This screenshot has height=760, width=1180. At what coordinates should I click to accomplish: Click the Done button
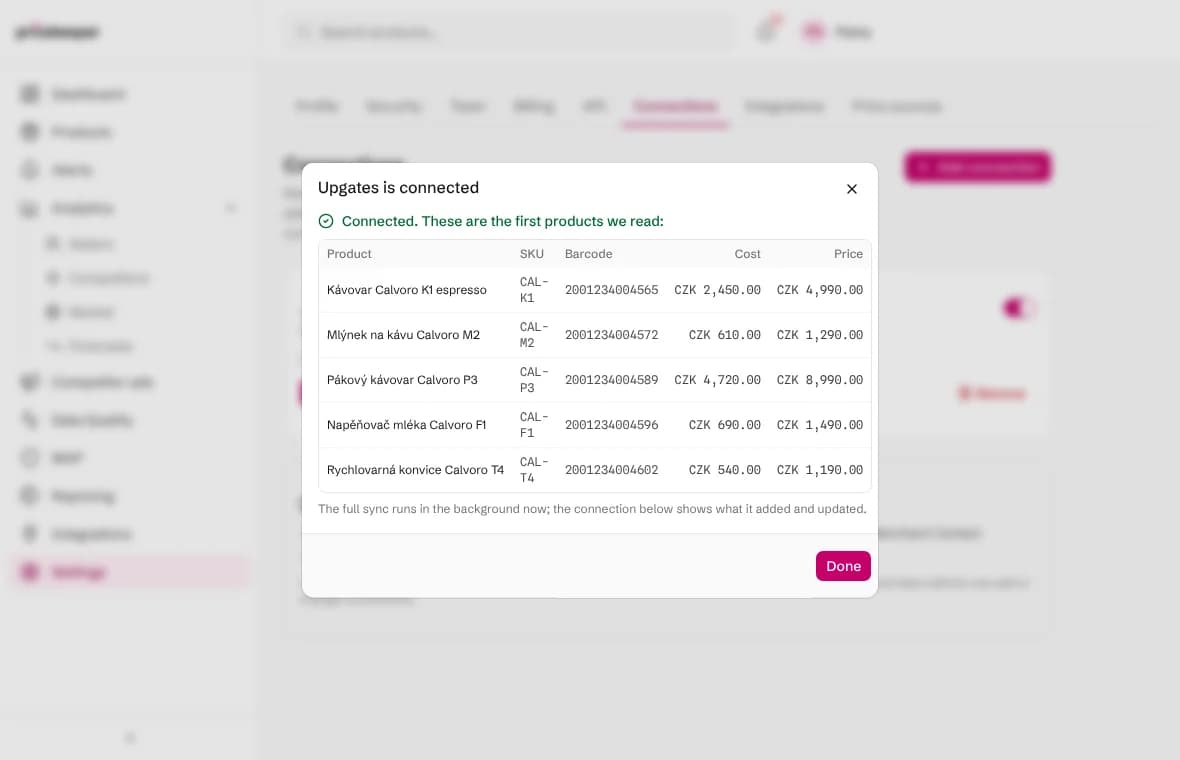coord(843,566)
